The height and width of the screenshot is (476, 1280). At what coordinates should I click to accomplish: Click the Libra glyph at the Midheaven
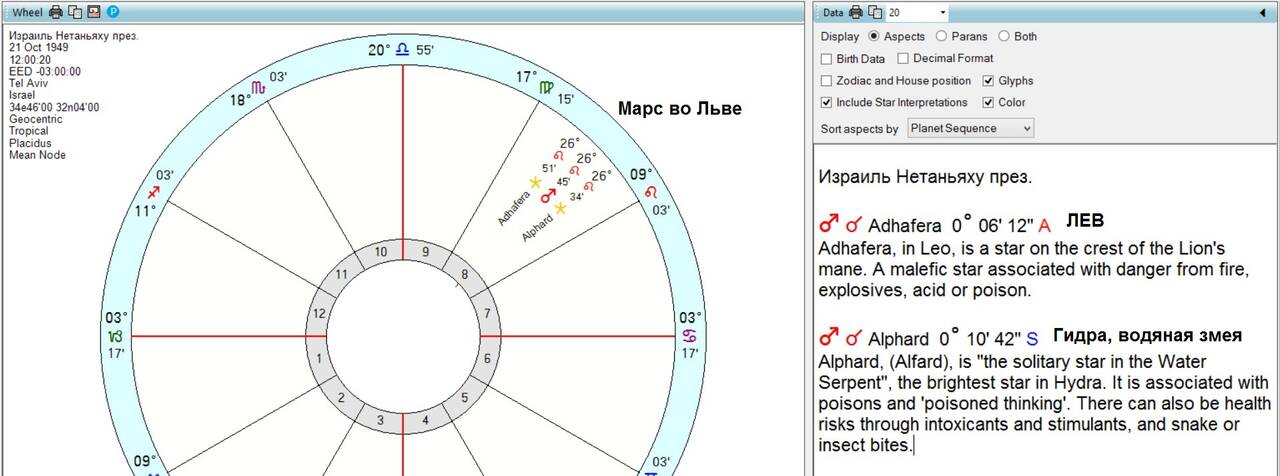coord(402,49)
